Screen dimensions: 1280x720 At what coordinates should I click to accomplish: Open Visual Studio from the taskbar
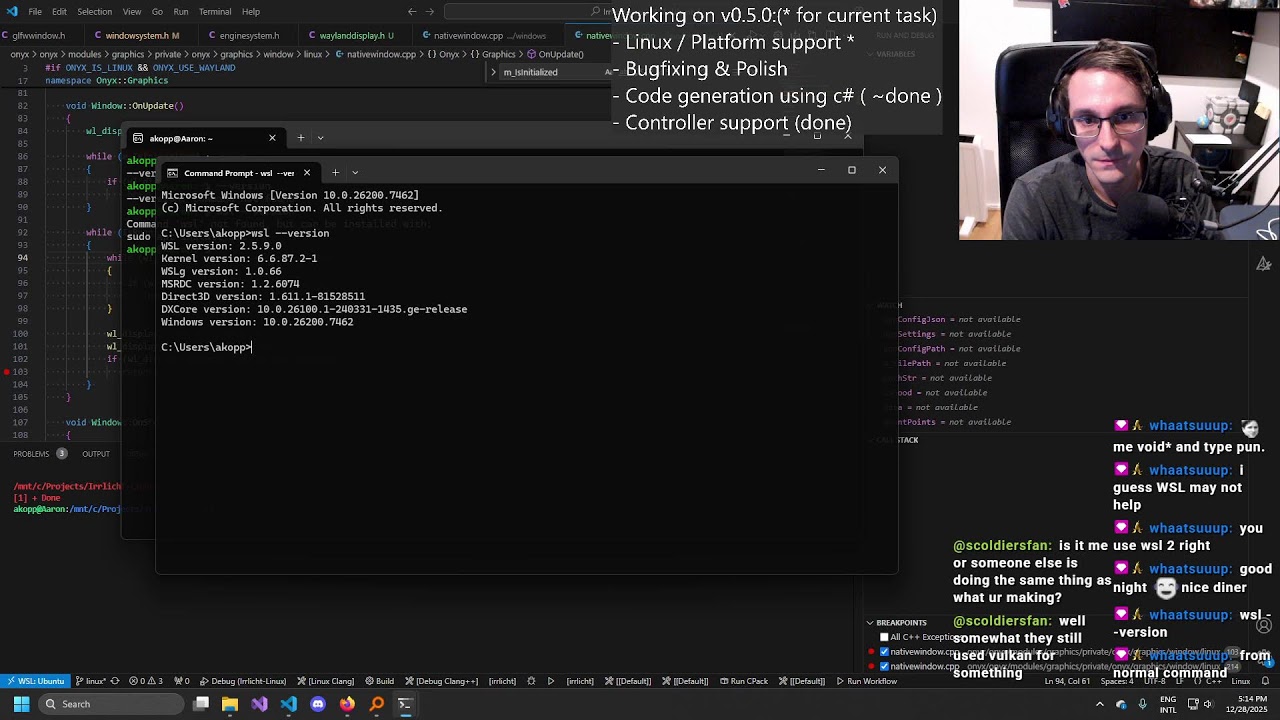(x=259, y=704)
